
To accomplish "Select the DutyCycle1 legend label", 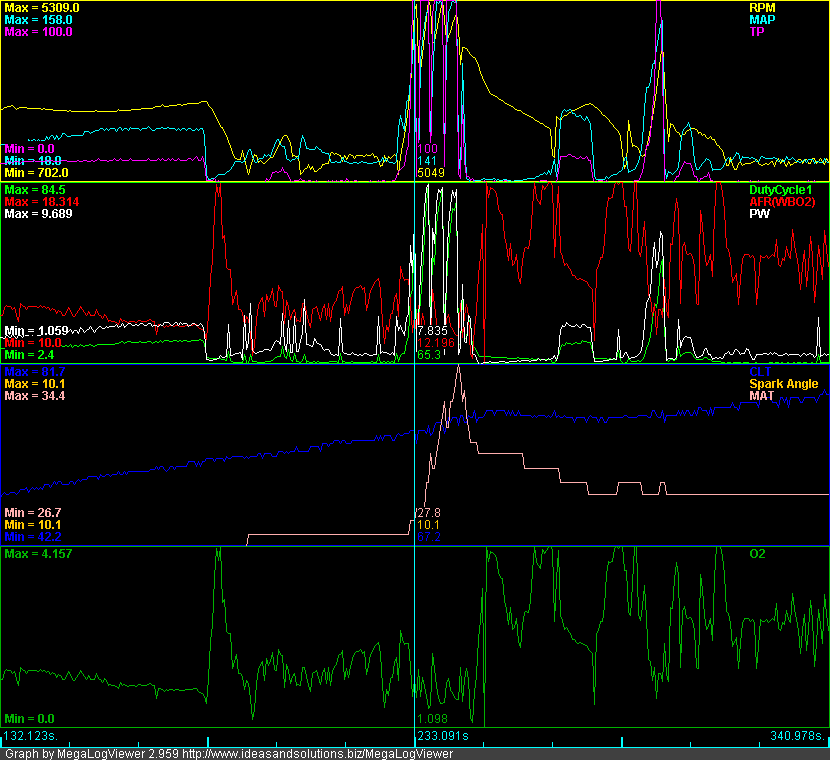I will [783, 189].
